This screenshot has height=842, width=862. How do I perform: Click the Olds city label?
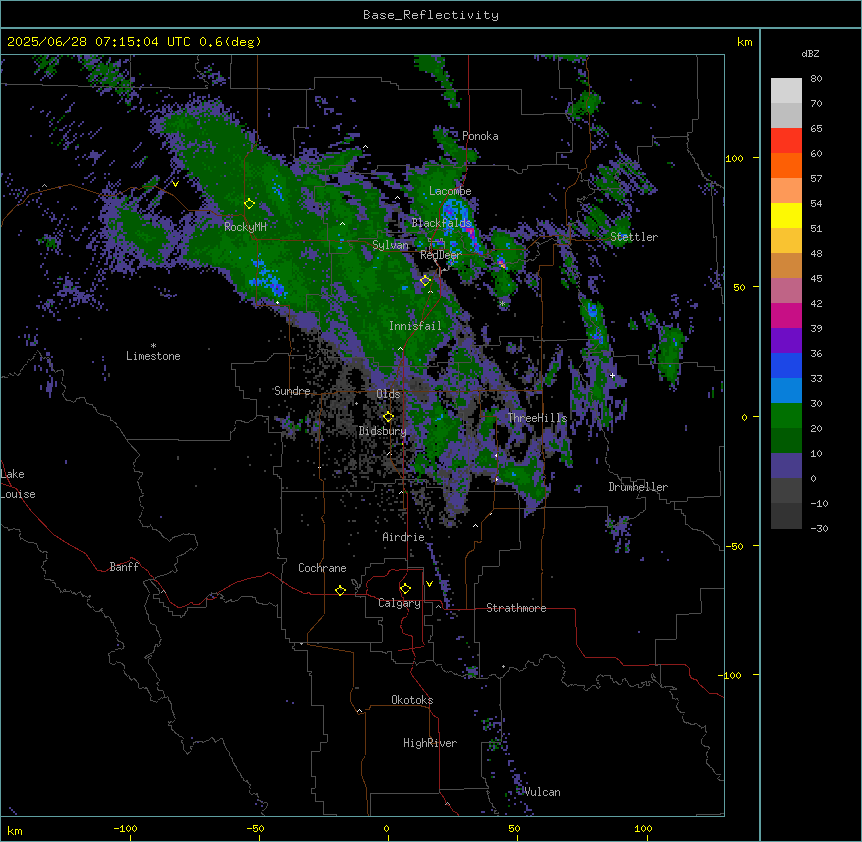pyautogui.click(x=388, y=394)
